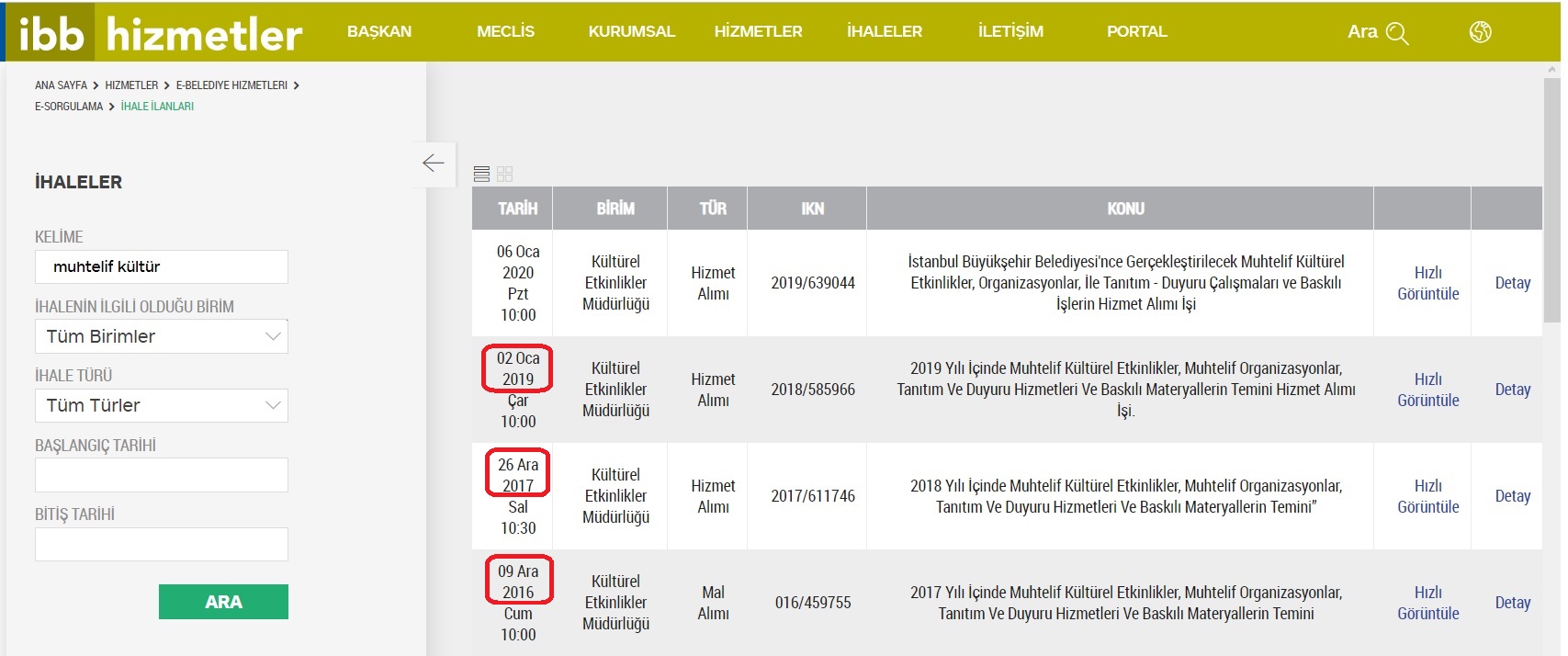Click the search magnifier icon
Viewport: 1568px width, 656px height.
pos(1397,34)
